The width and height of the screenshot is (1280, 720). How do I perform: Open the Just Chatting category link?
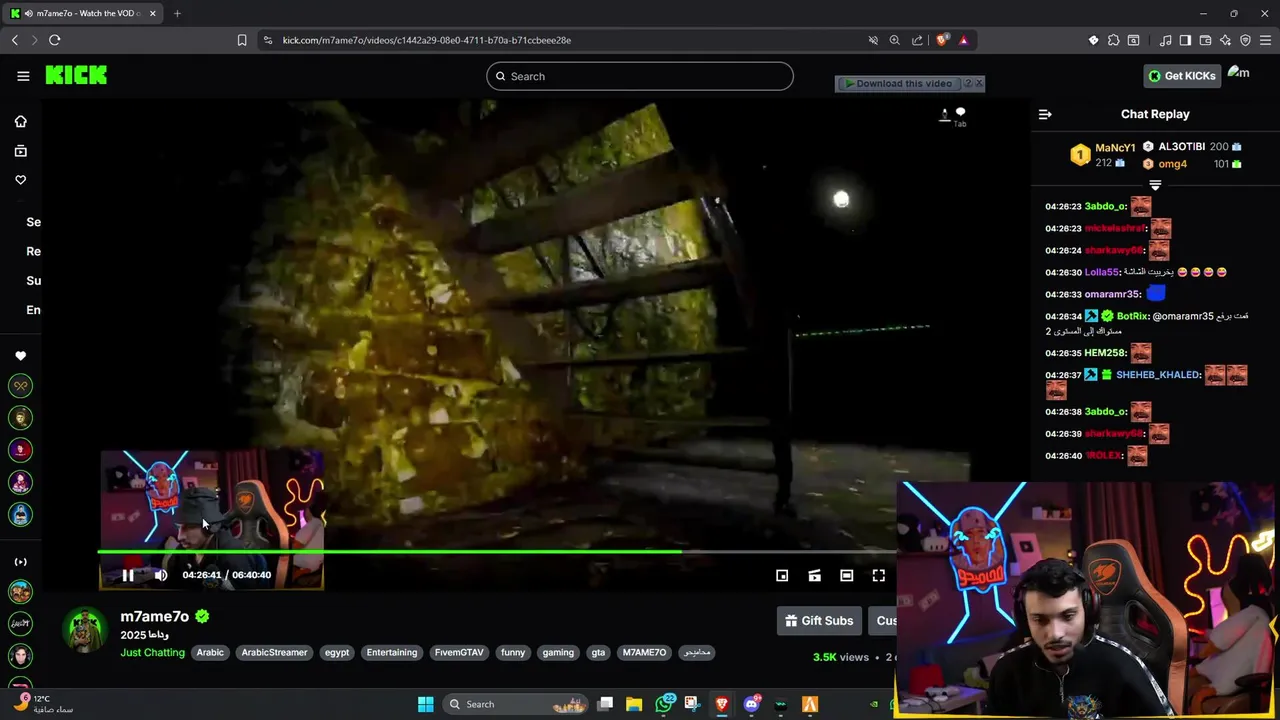pyautogui.click(x=153, y=652)
